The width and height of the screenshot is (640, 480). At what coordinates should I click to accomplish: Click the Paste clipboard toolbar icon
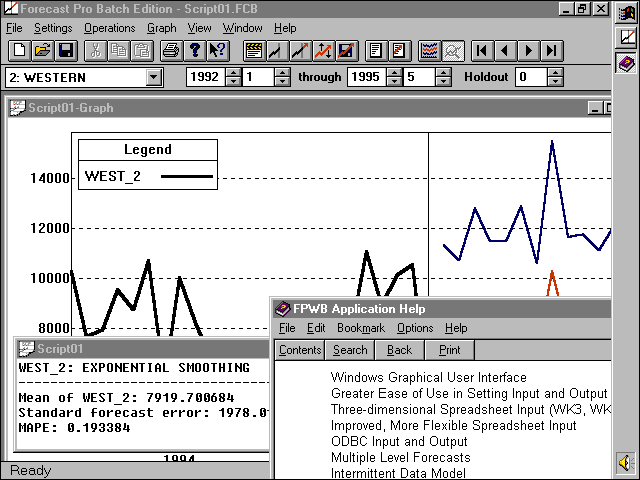tap(142, 51)
